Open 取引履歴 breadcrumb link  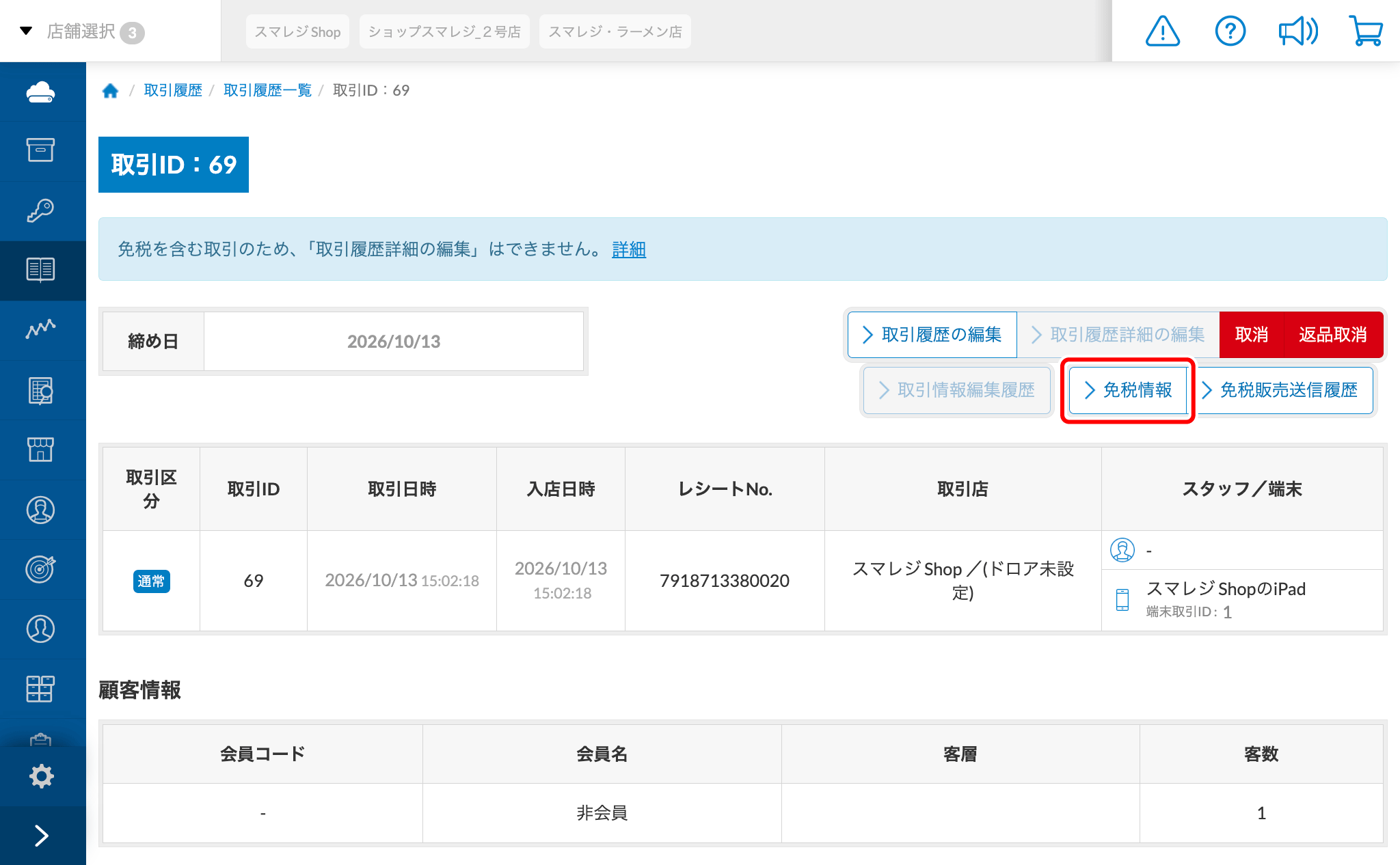point(173,90)
